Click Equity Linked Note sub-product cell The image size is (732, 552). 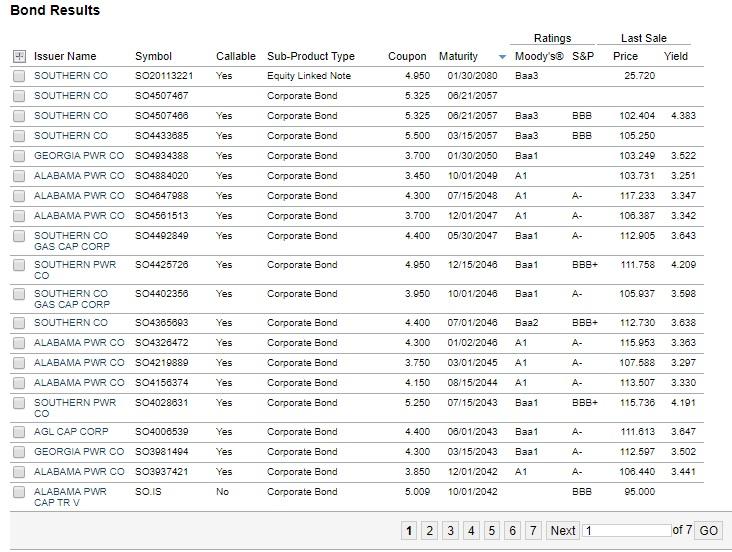click(x=309, y=76)
